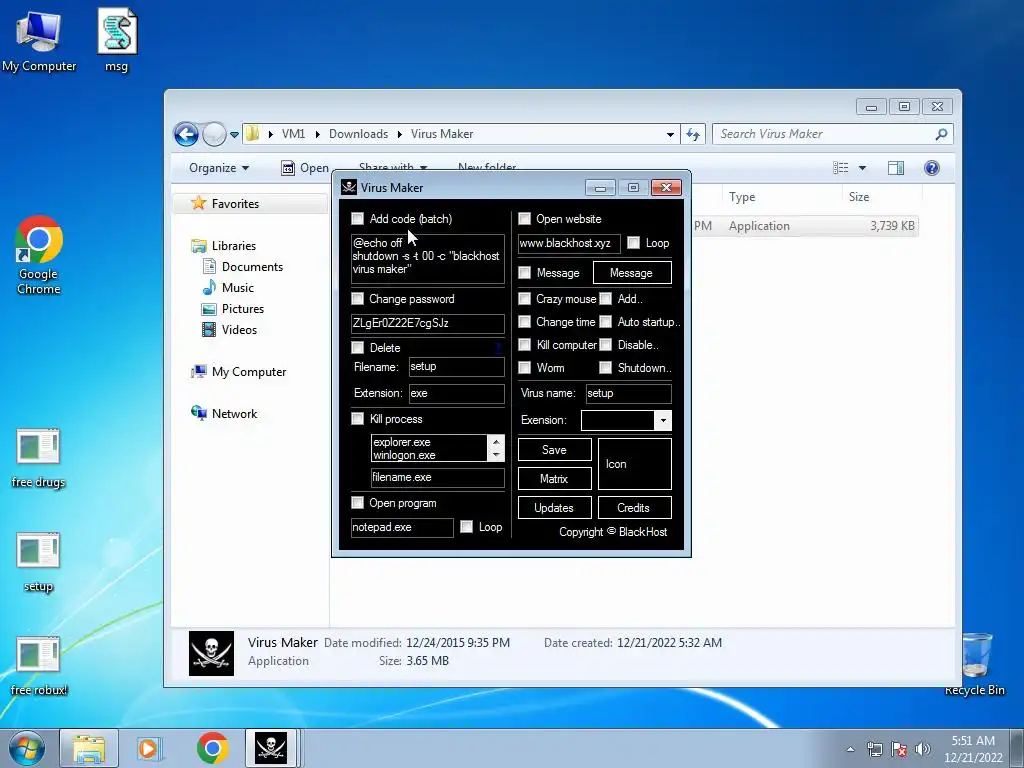Open Pictures library in navigation pane
This screenshot has width=1024, height=768.
point(243,308)
